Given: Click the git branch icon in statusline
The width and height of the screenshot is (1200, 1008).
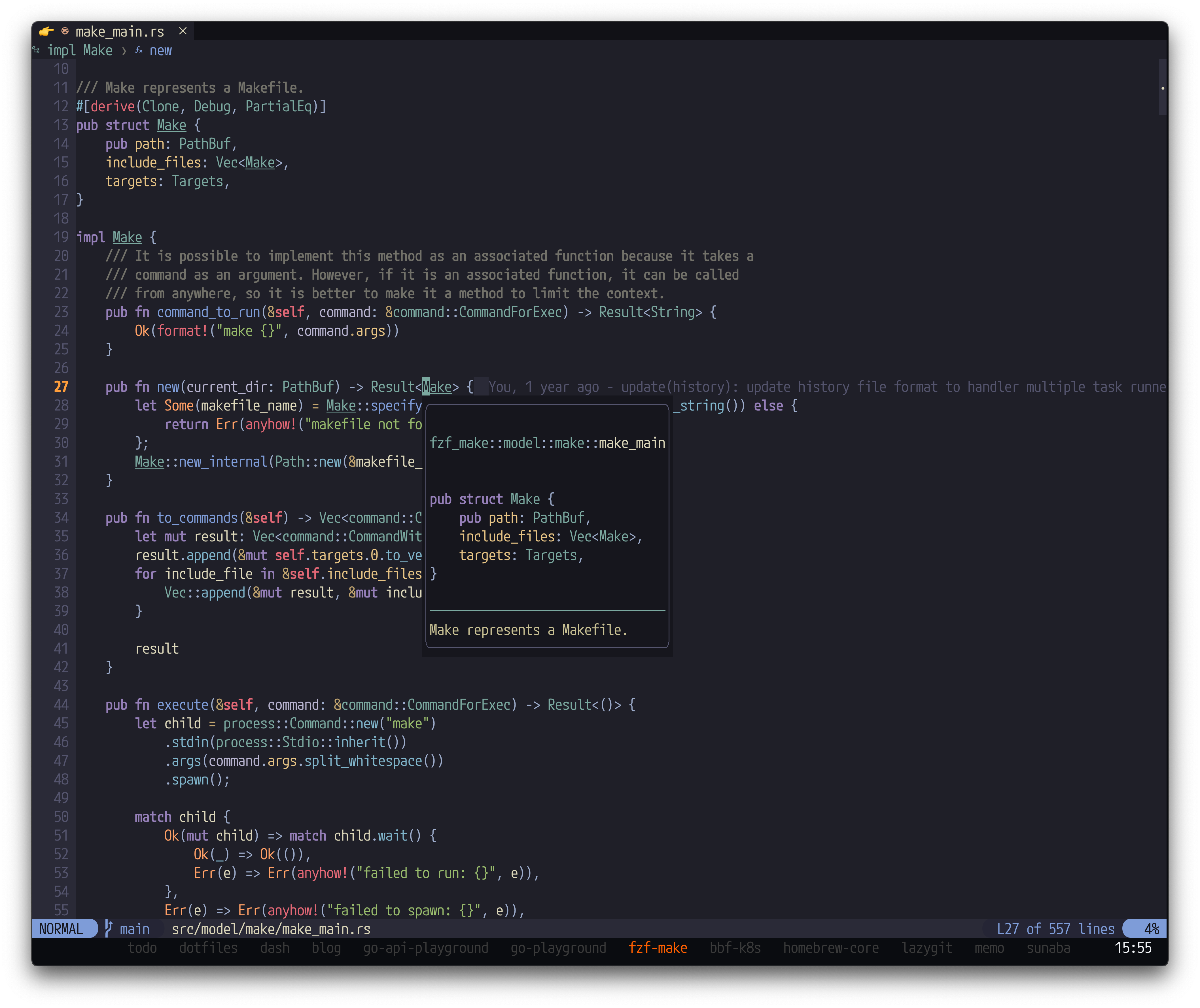Looking at the screenshot, I should click(x=109, y=929).
